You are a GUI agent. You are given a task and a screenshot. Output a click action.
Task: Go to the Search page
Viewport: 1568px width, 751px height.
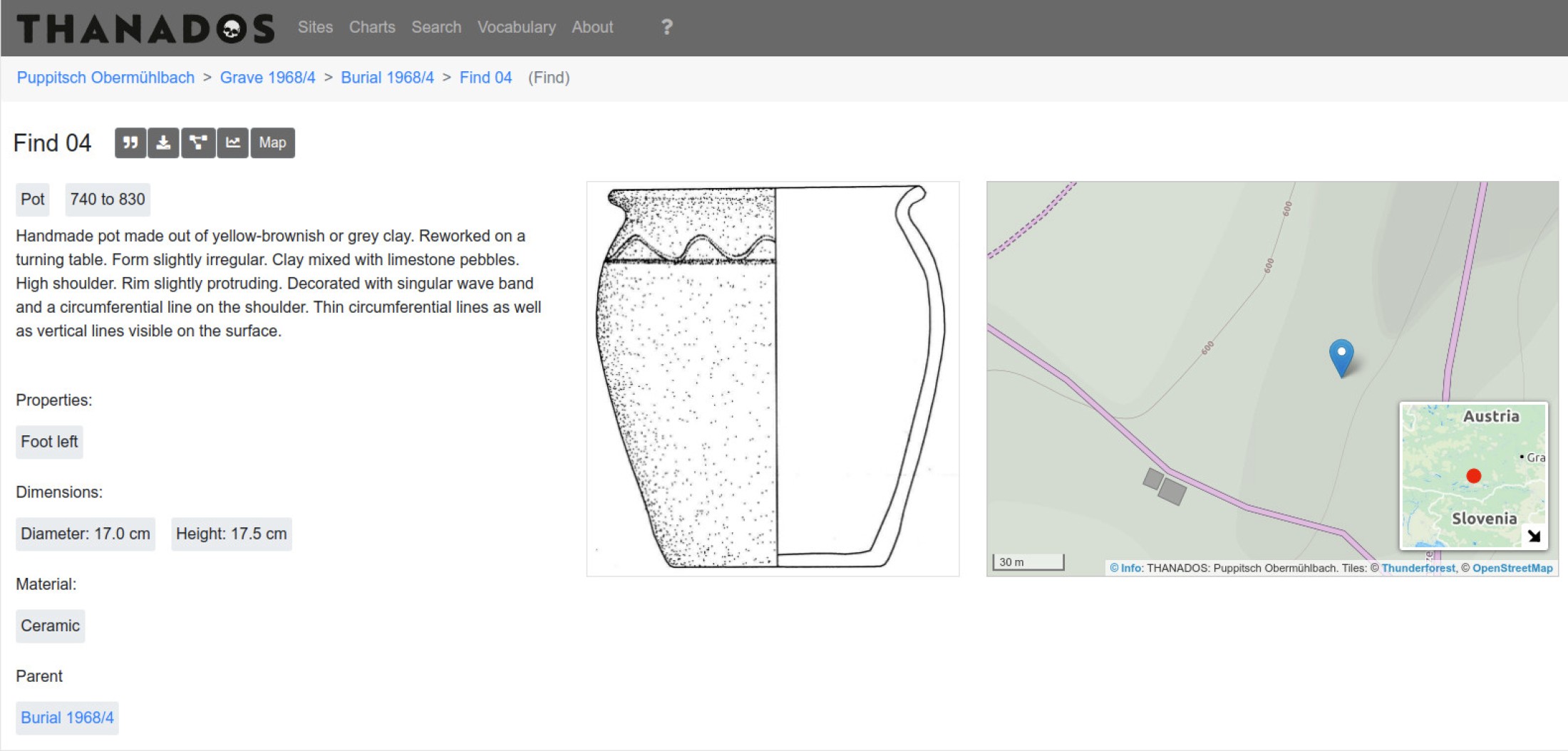click(x=436, y=27)
